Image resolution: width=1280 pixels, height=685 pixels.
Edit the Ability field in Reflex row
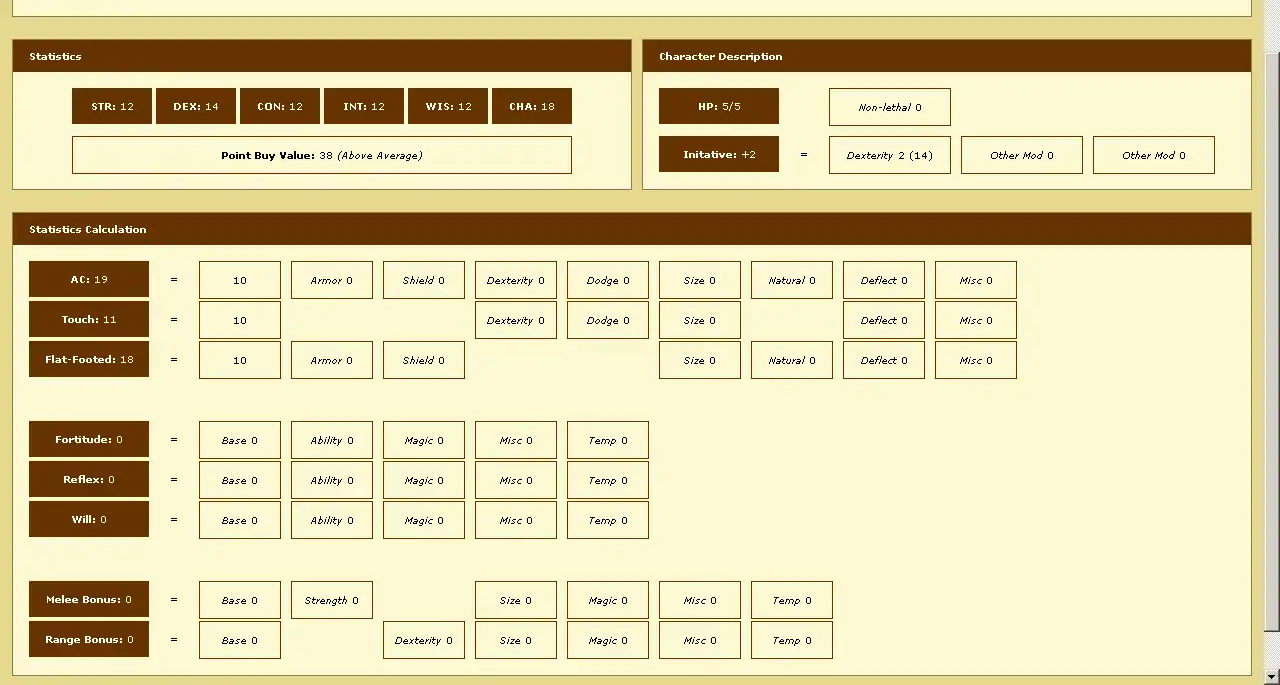pyautogui.click(x=332, y=480)
